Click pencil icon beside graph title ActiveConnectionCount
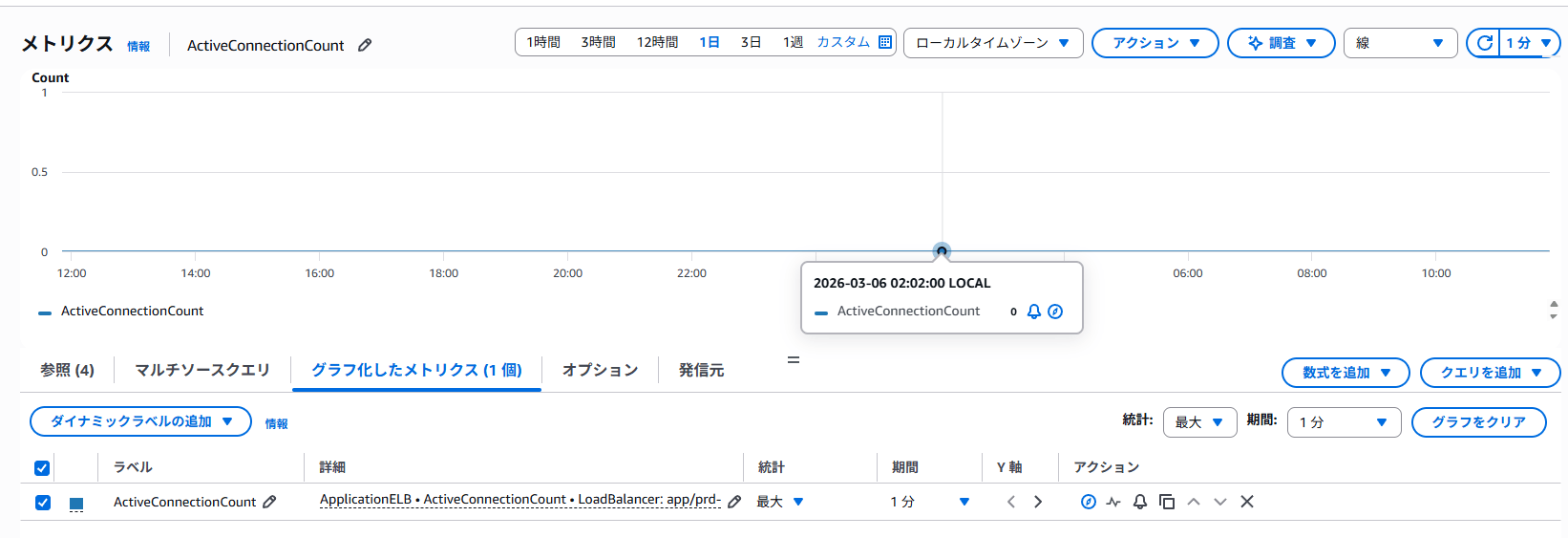This screenshot has height=538, width=1568. [x=365, y=45]
